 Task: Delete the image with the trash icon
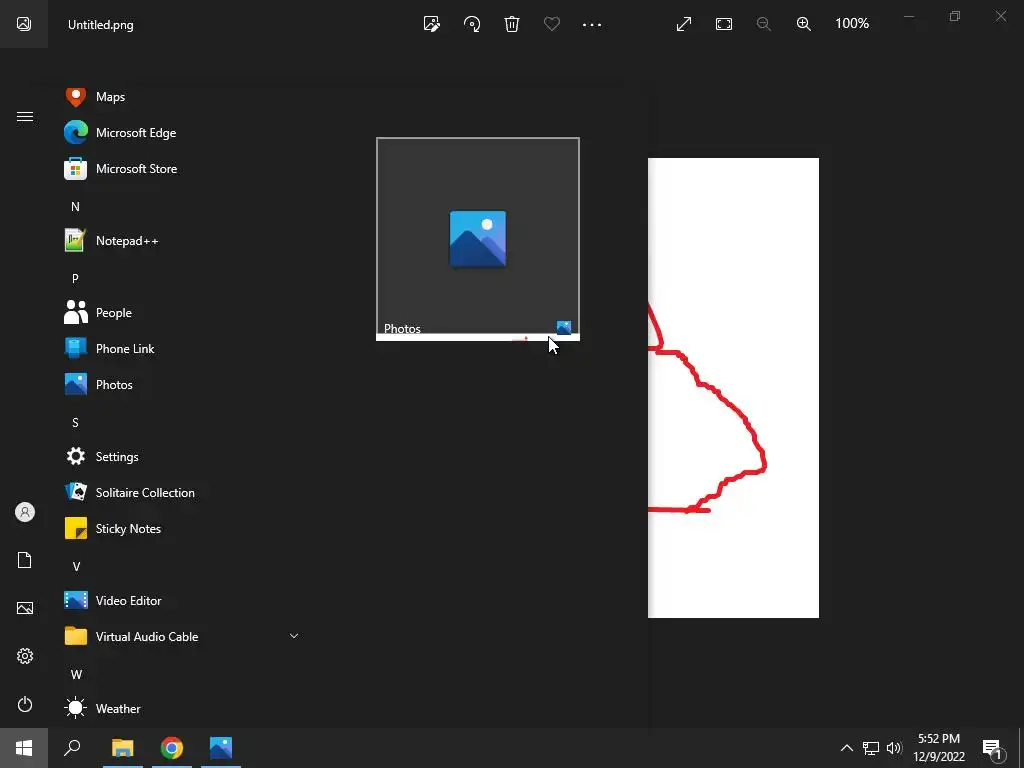tap(512, 24)
